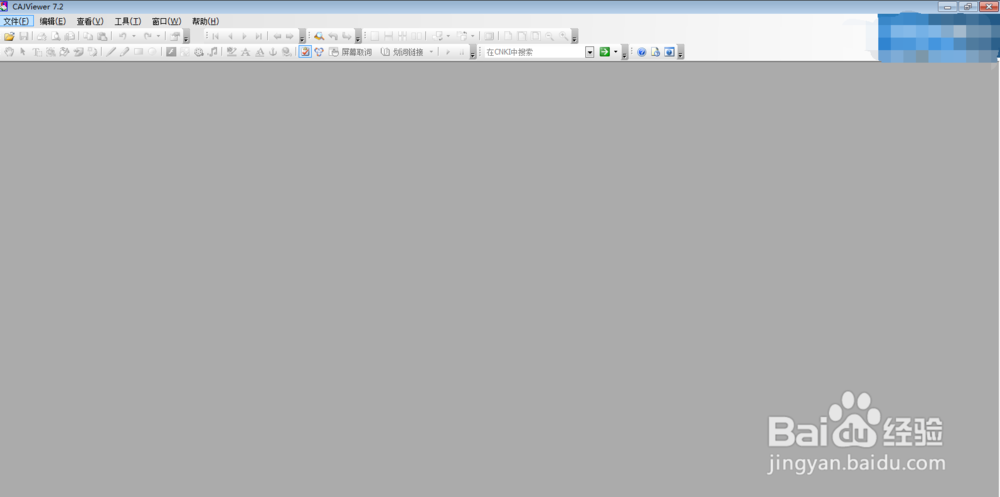
Task: Select the Text selection tool
Action: click(x=37, y=52)
